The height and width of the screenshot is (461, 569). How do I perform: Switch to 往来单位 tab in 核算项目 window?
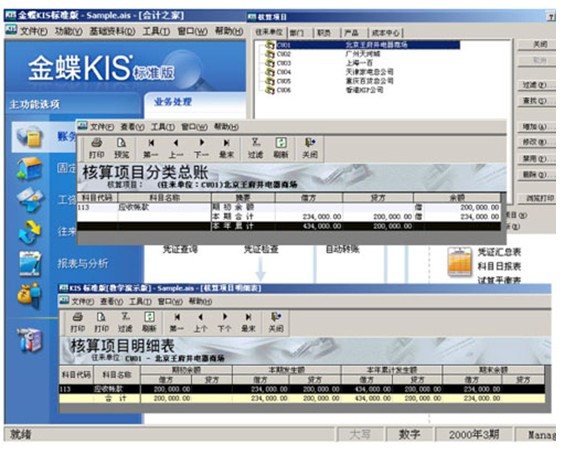pos(269,32)
